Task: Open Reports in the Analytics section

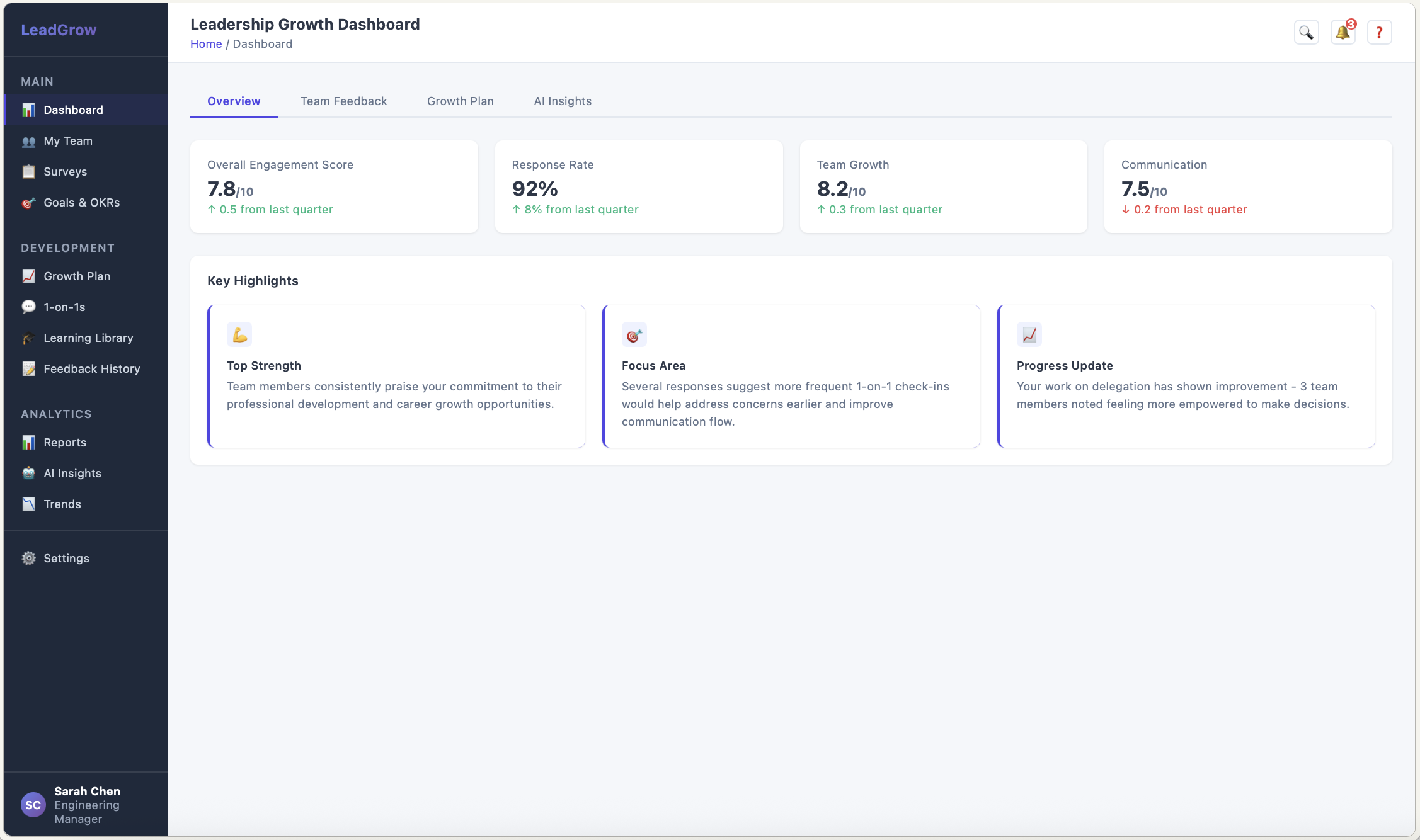Action: point(65,443)
